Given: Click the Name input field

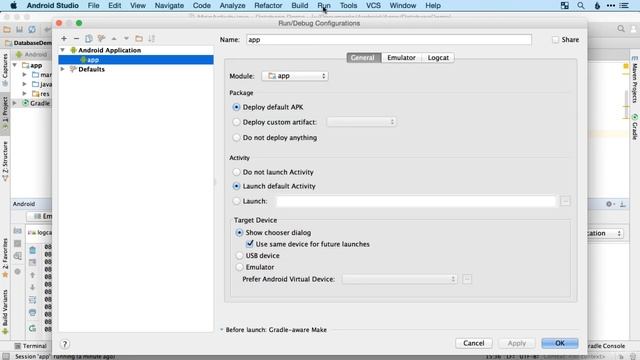Looking at the screenshot, I should pos(389,40).
